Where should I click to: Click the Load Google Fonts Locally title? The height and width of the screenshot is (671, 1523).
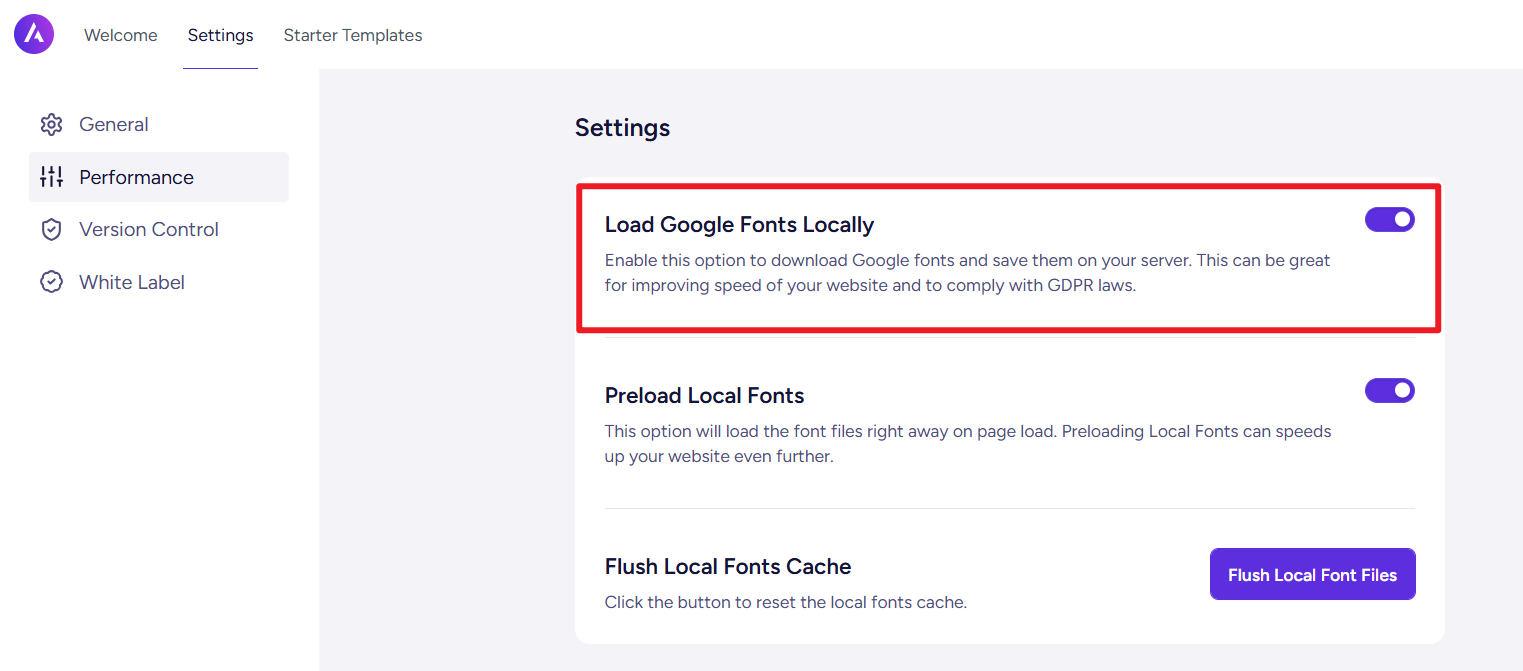740,225
